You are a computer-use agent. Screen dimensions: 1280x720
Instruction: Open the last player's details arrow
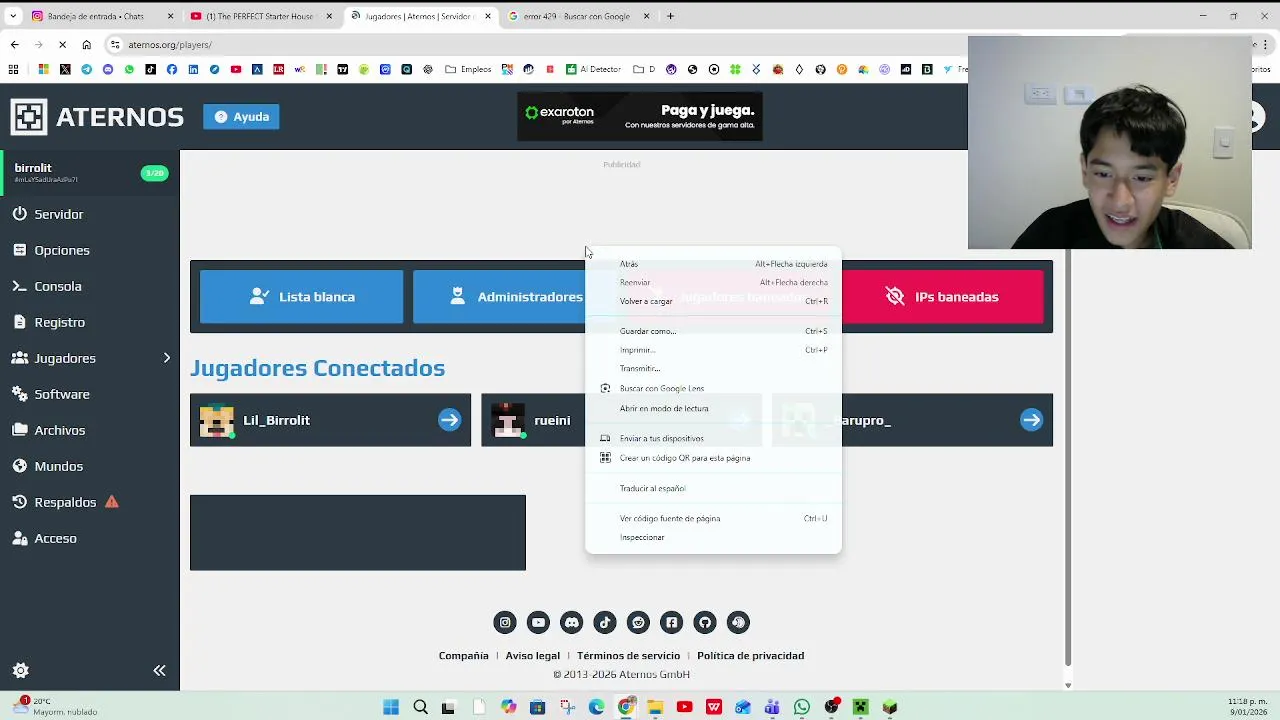click(x=1031, y=420)
